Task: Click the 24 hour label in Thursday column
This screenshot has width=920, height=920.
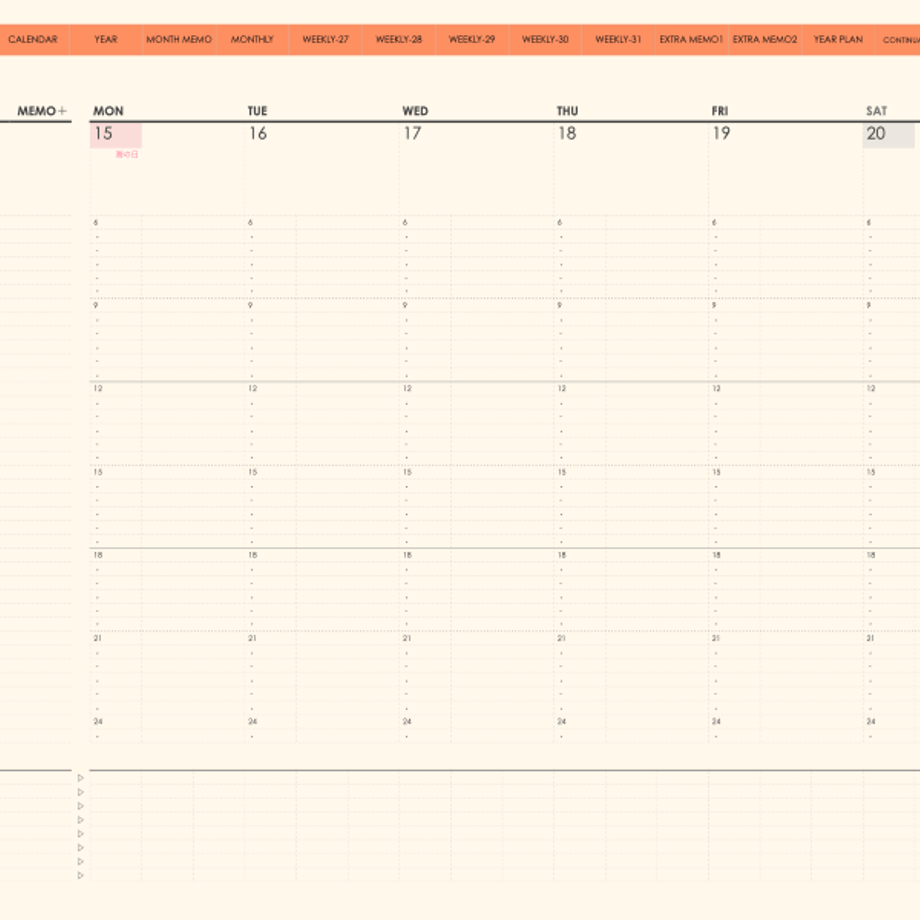Action: pos(562,721)
